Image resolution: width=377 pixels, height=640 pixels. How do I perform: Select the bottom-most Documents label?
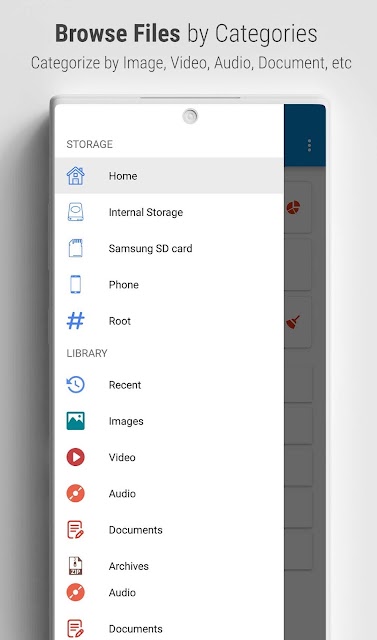tap(135, 629)
